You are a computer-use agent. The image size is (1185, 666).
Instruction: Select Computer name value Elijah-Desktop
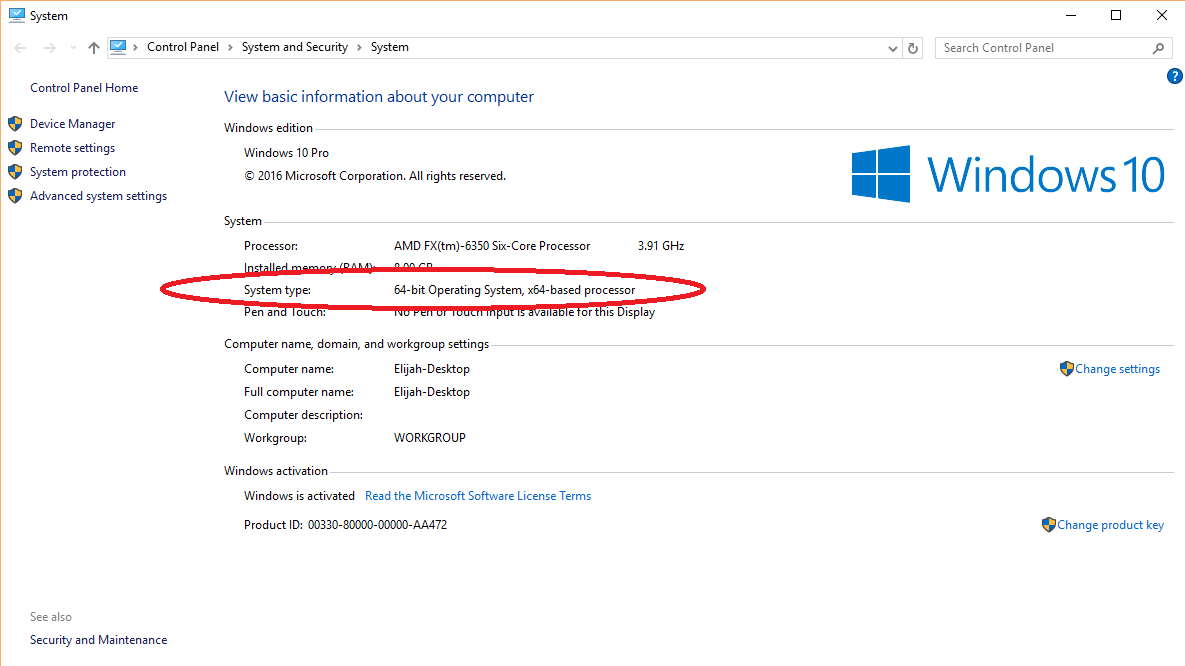[x=432, y=369]
